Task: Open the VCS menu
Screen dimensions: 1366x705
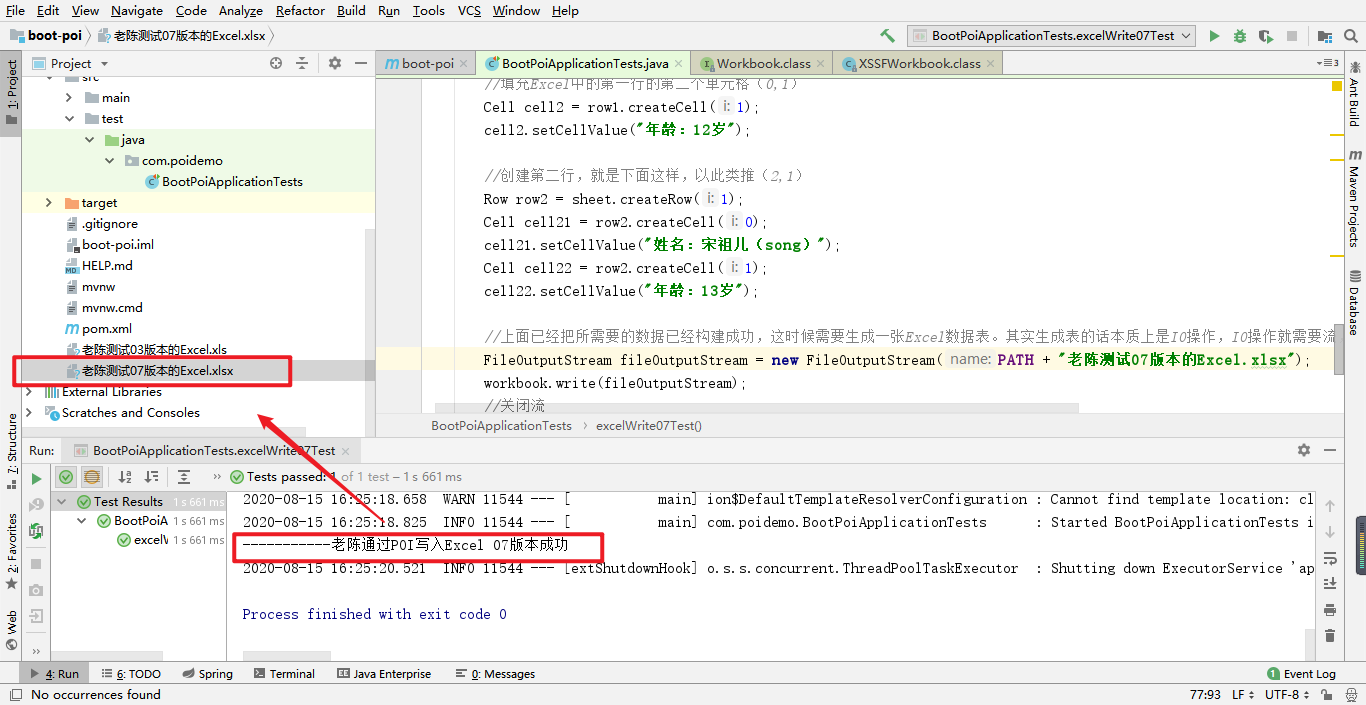Action: [x=469, y=11]
